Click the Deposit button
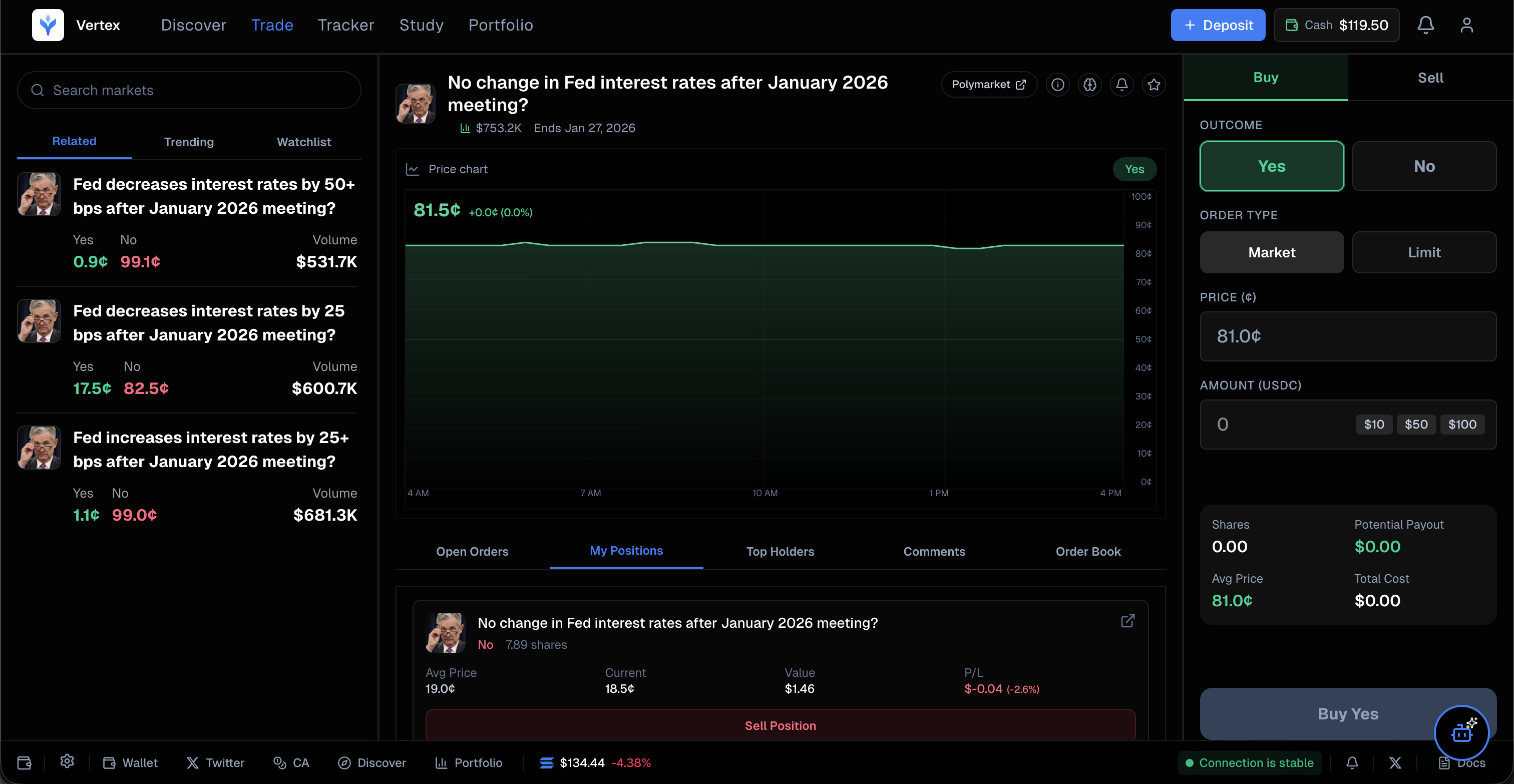This screenshot has height=784, width=1514. pyautogui.click(x=1217, y=25)
